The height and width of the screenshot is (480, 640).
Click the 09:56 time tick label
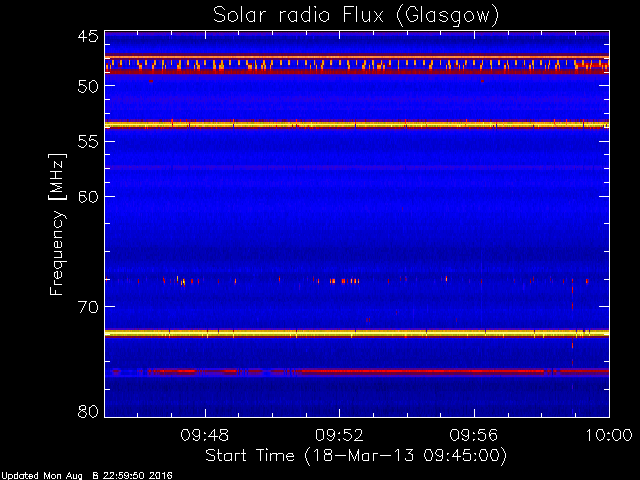(474, 435)
